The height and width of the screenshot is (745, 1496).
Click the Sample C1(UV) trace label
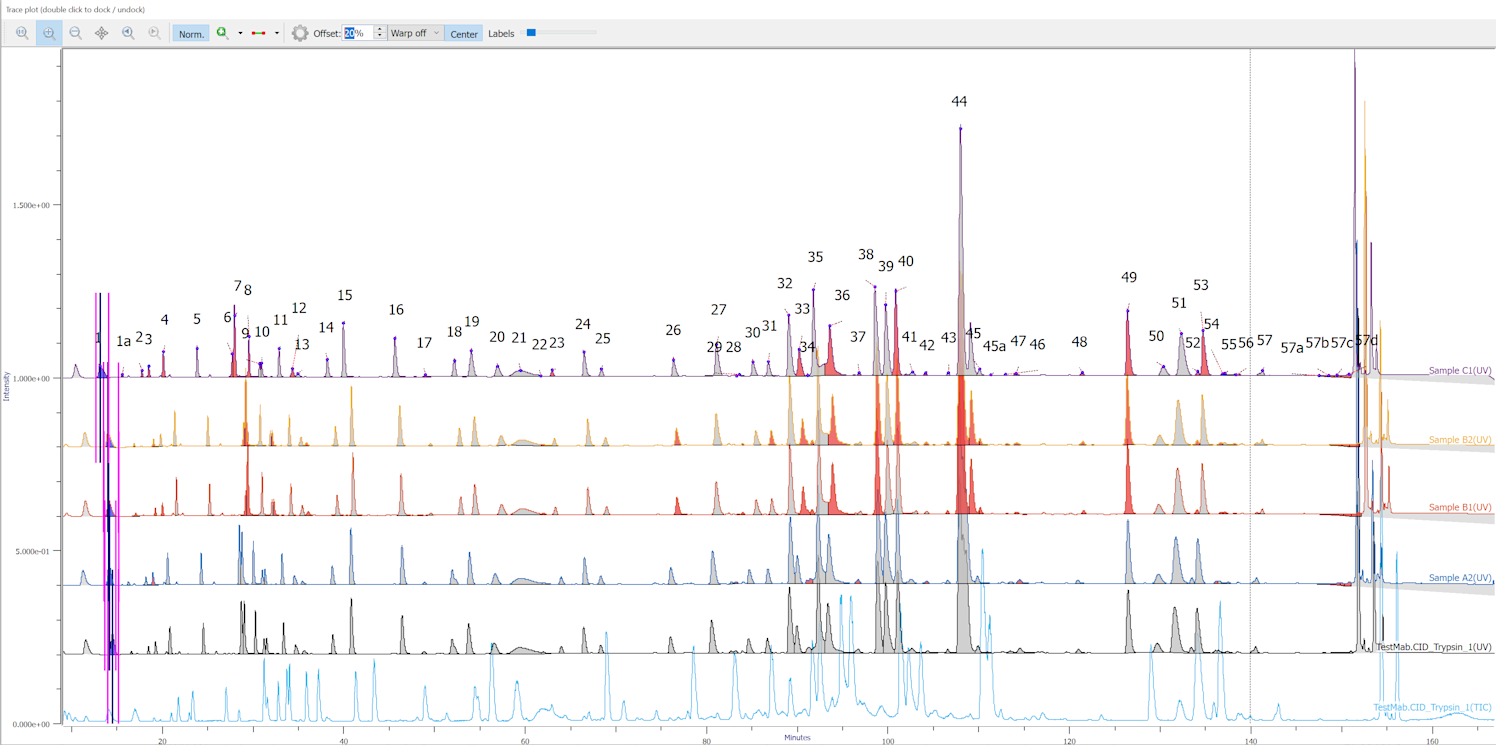click(x=1460, y=371)
